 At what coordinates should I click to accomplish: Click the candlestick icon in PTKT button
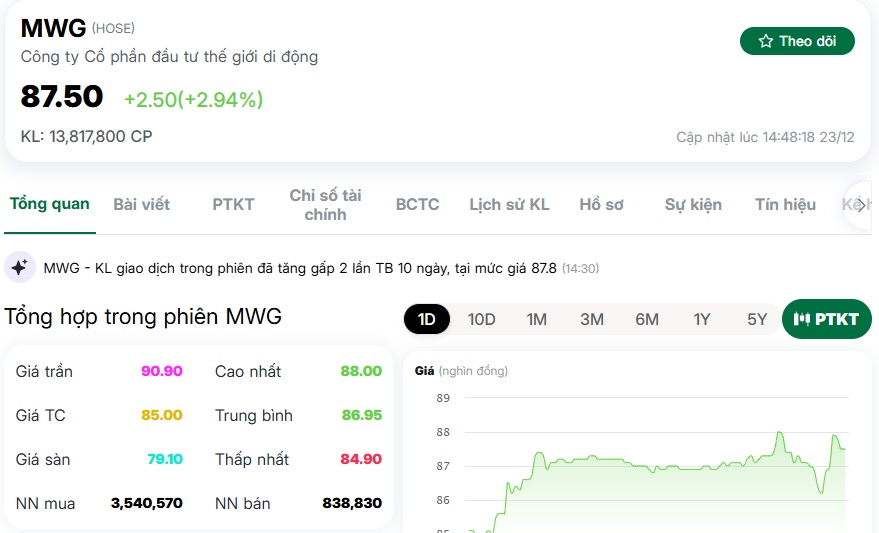pyautogui.click(x=801, y=319)
